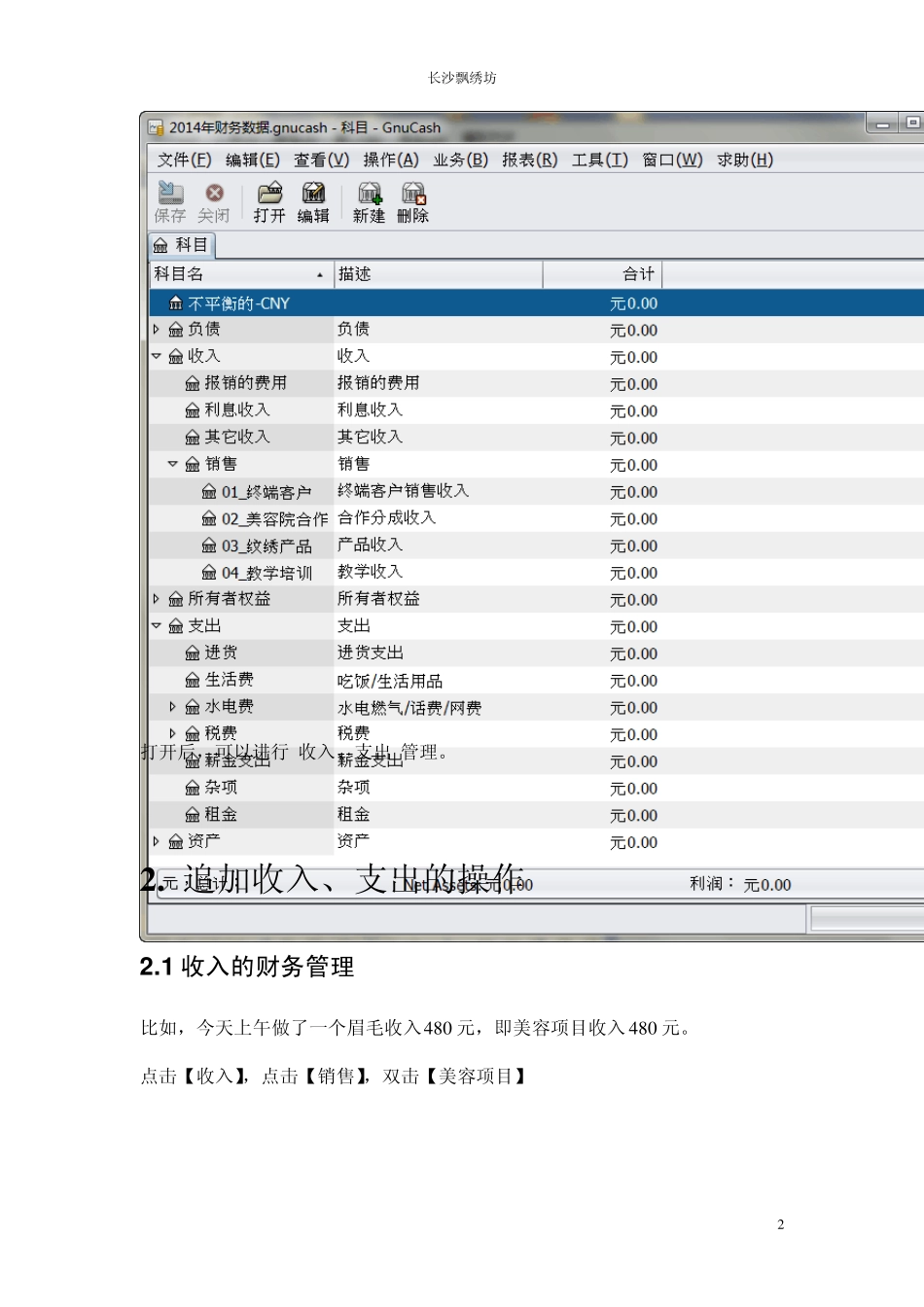The height and width of the screenshot is (1307, 924).
Task: Click the icon beside 资产 account
Action: pyautogui.click(x=176, y=842)
